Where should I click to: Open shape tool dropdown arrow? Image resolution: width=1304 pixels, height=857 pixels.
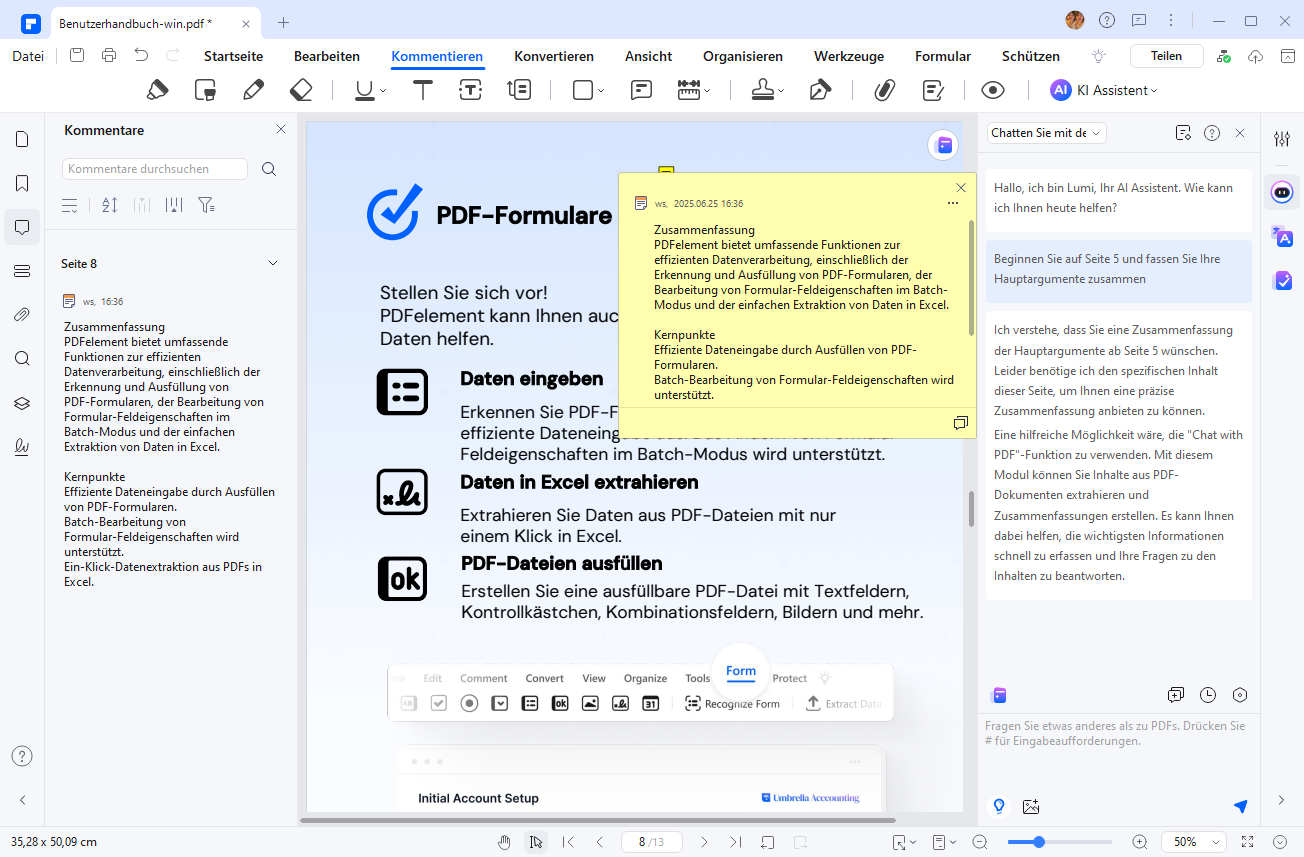tap(601, 91)
